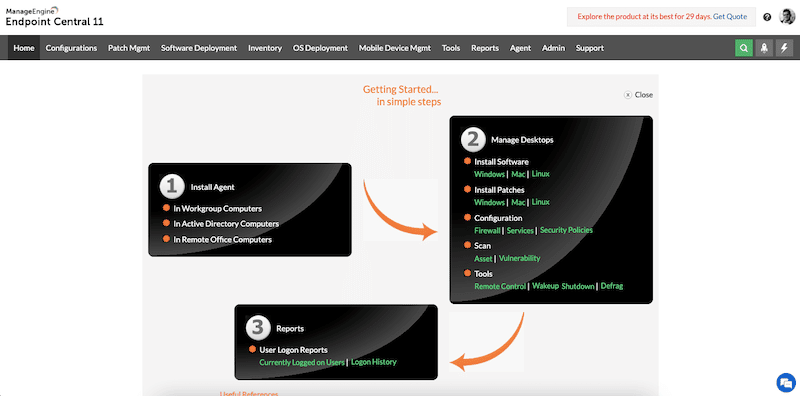Open Currently Logged on Users report
This screenshot has width=800, height=396.
[302, 362]
